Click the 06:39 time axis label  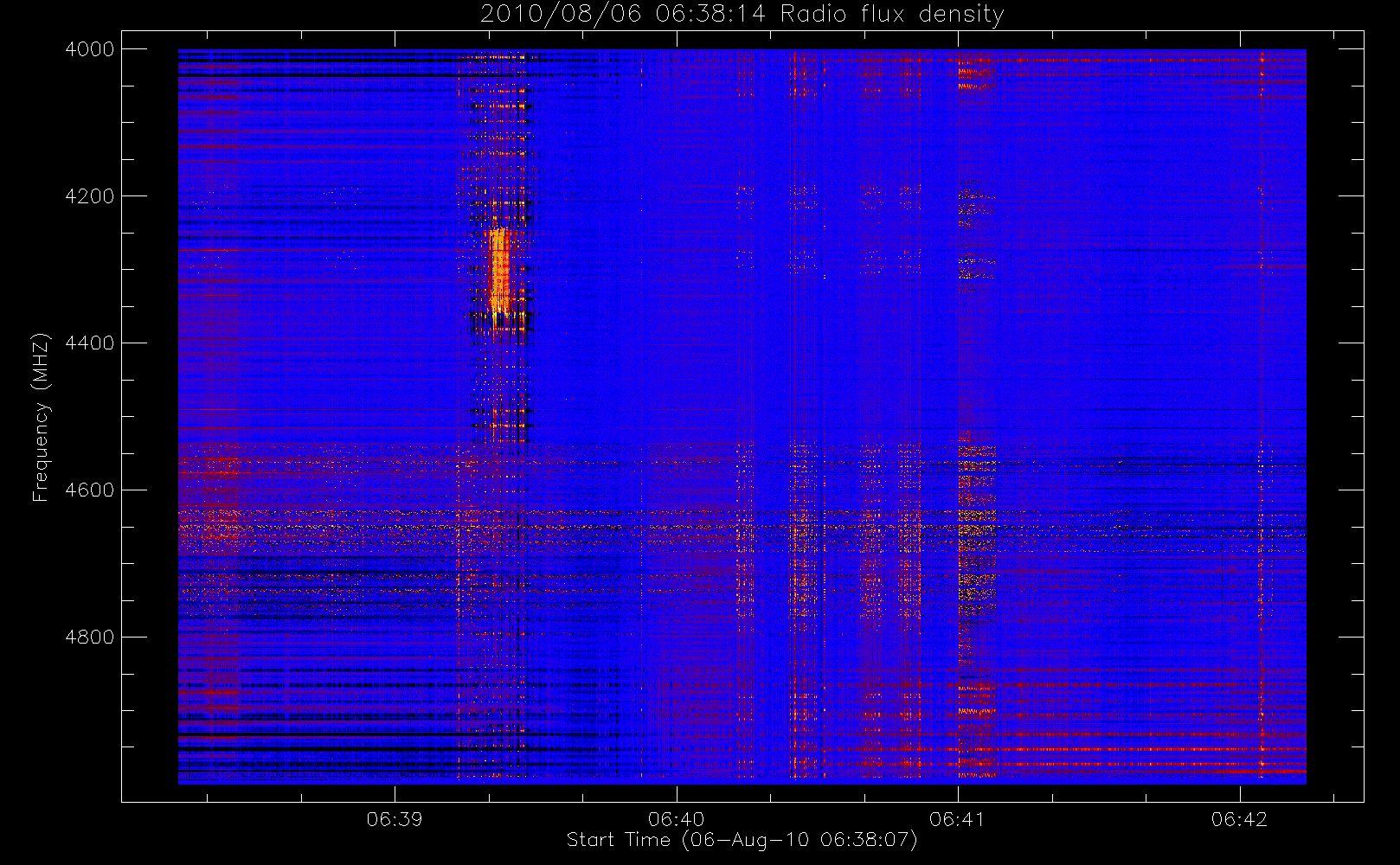click(395, 819)
